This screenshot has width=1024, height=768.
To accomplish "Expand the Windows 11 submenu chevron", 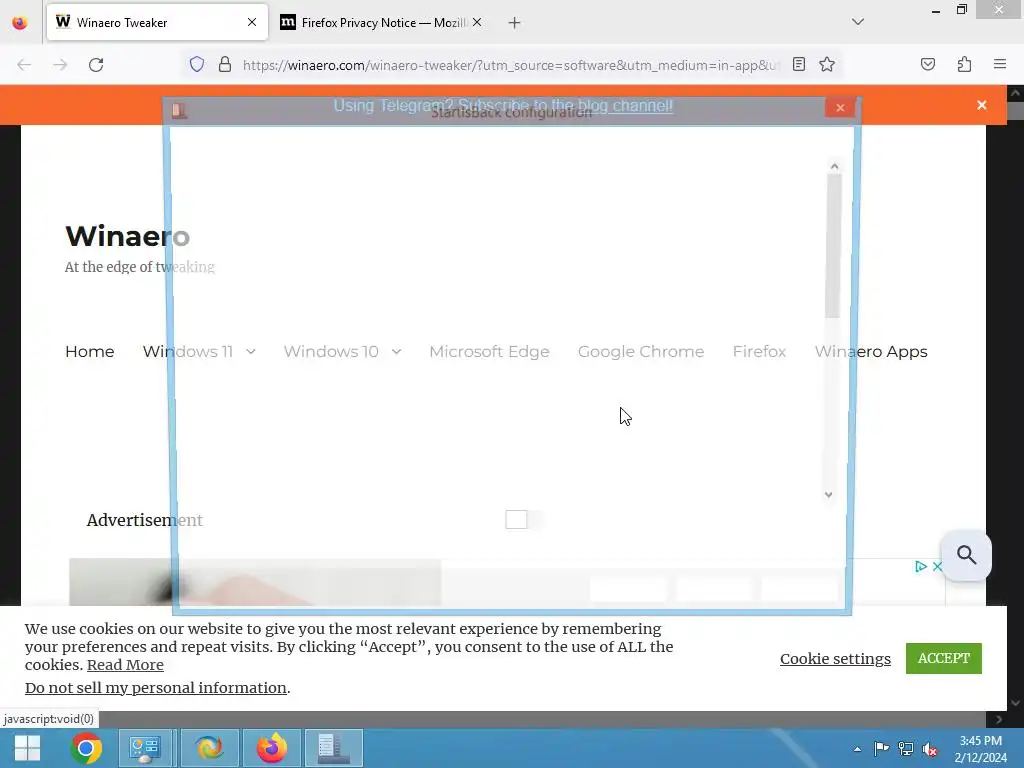I will tap(251, 351).
